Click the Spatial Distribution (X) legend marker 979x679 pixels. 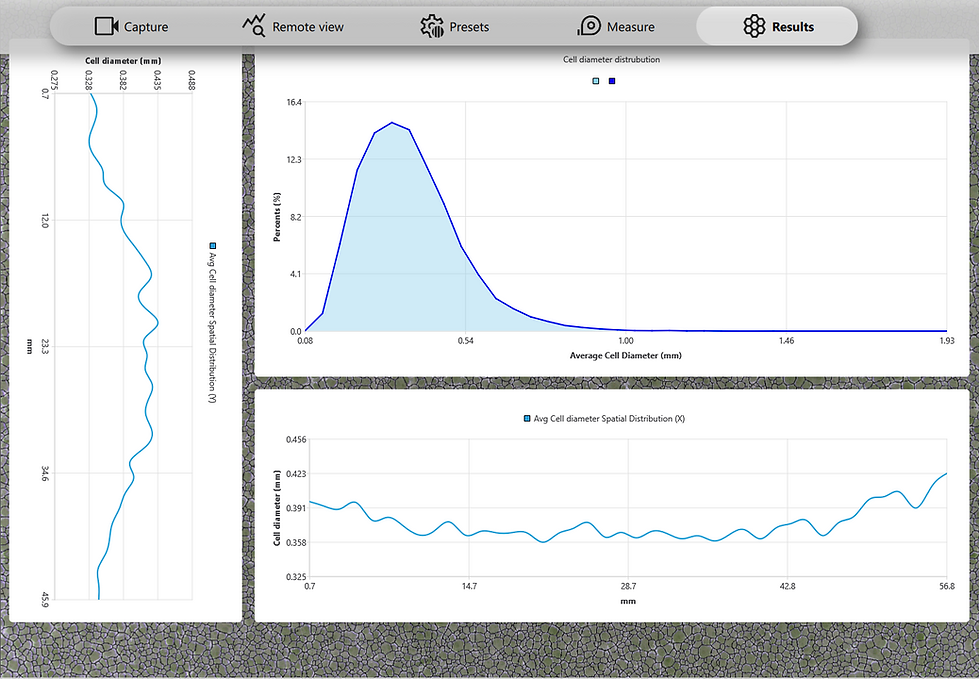pos(527,419)
